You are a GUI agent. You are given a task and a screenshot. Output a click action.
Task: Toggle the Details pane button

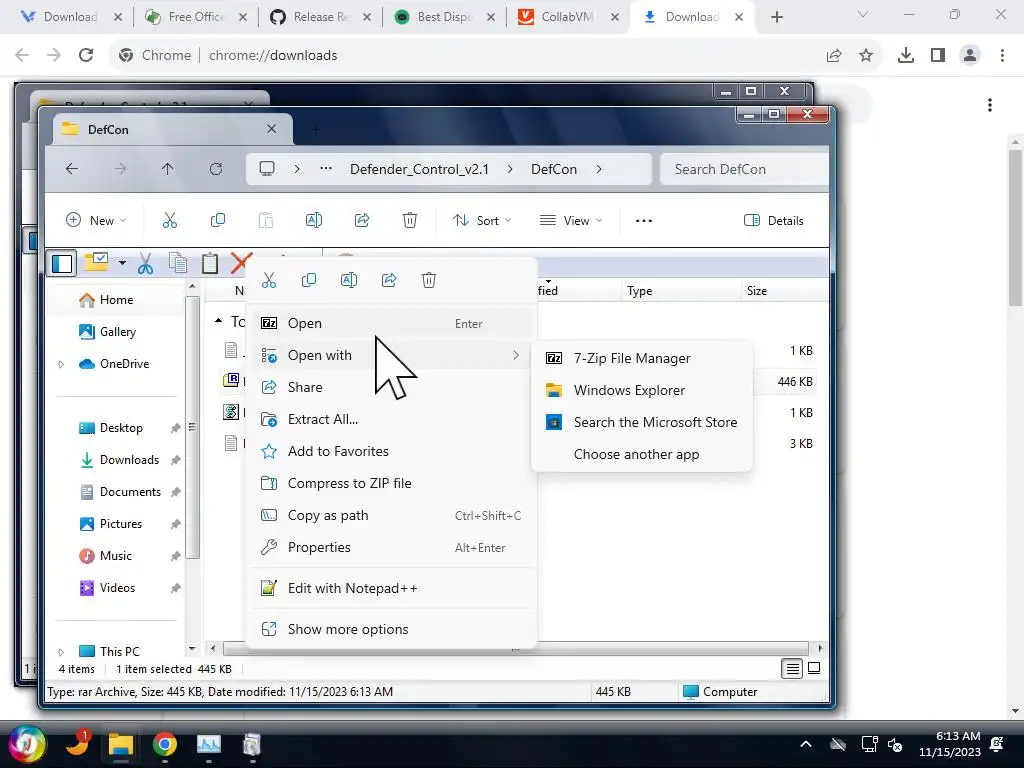(774, 221)
